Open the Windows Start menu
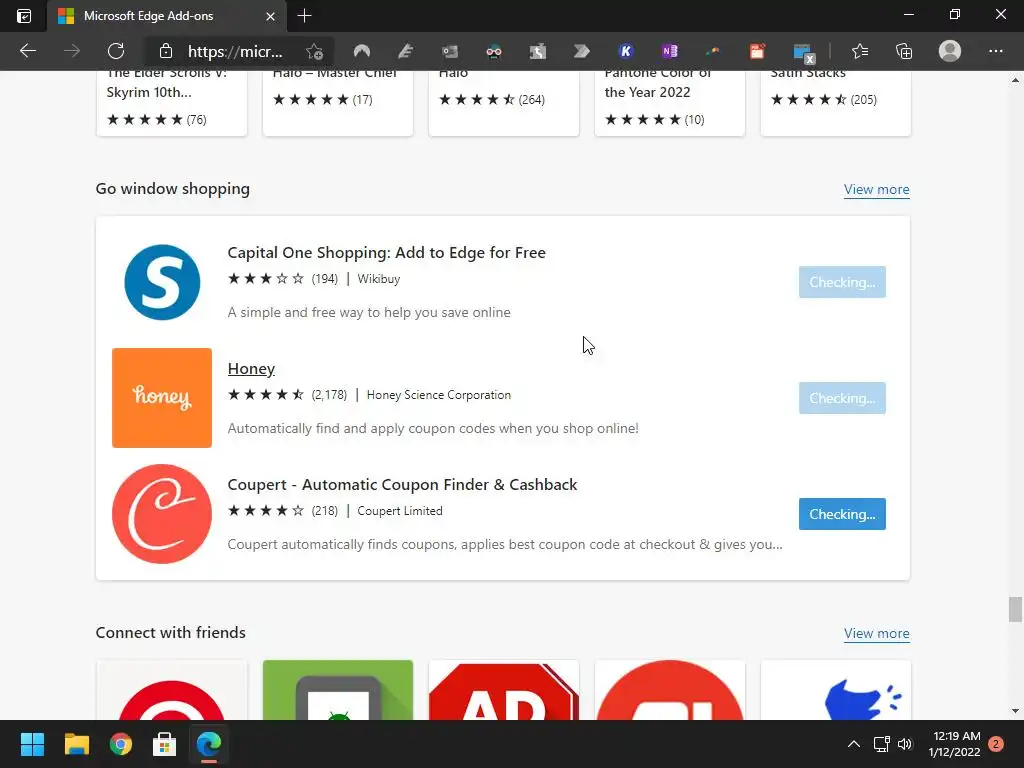 coord(32,744)
